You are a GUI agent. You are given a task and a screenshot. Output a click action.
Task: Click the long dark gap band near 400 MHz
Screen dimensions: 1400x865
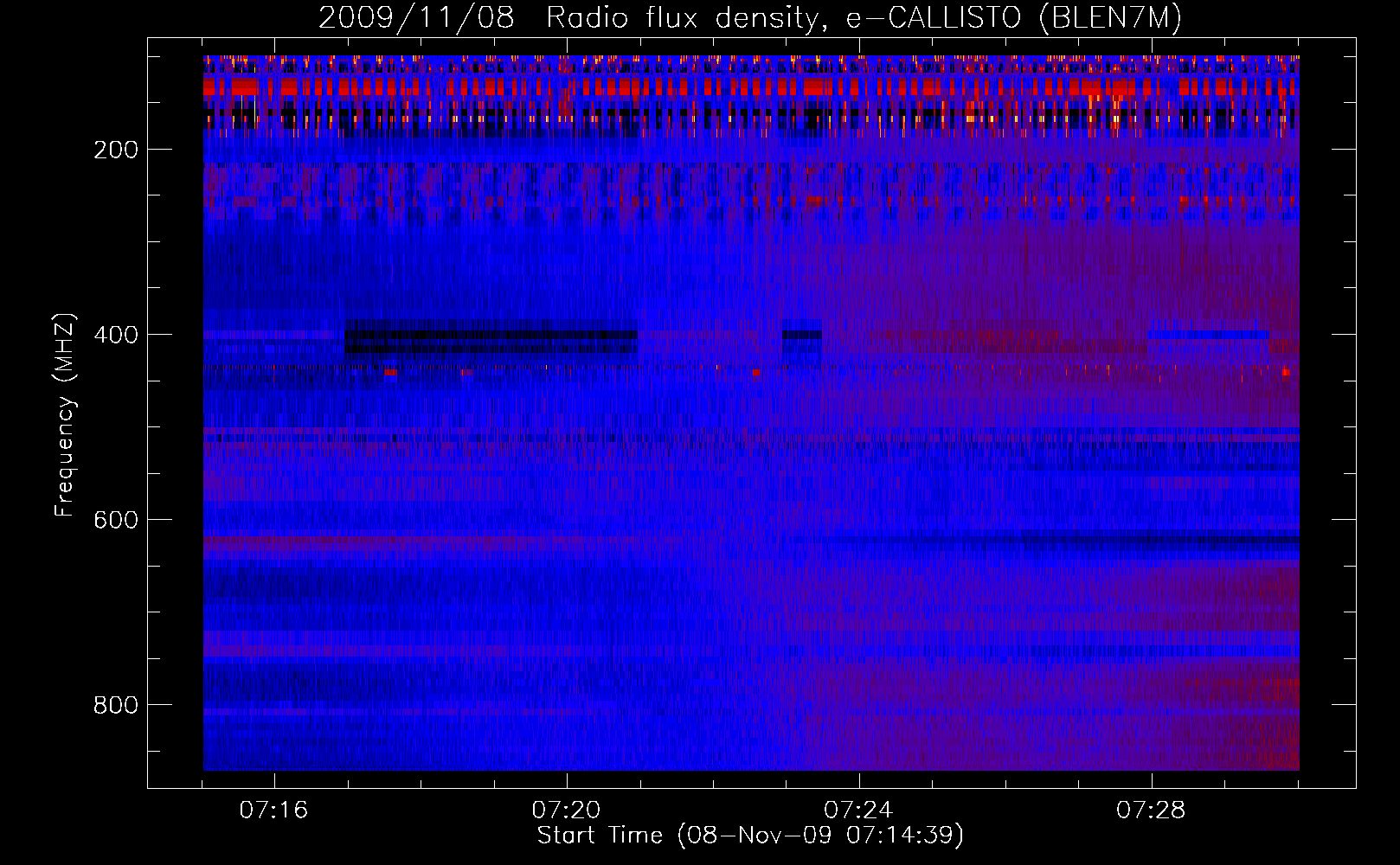(491, 339)
